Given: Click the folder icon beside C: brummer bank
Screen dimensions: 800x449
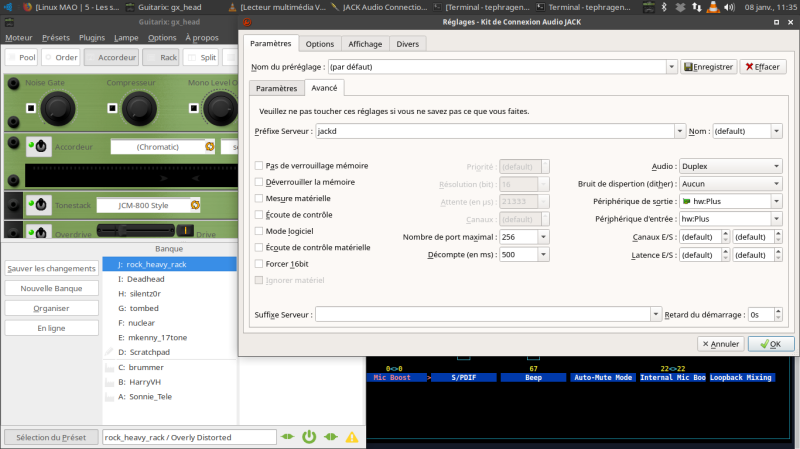Looking at the screenshot, I should [x=109, y=367].
